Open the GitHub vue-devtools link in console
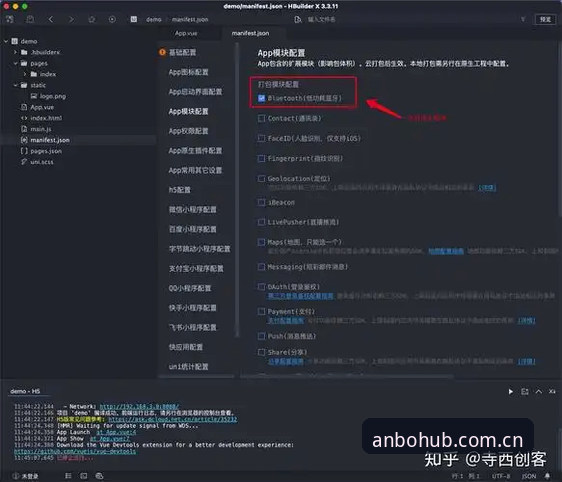562x482 pixels. 75,451
